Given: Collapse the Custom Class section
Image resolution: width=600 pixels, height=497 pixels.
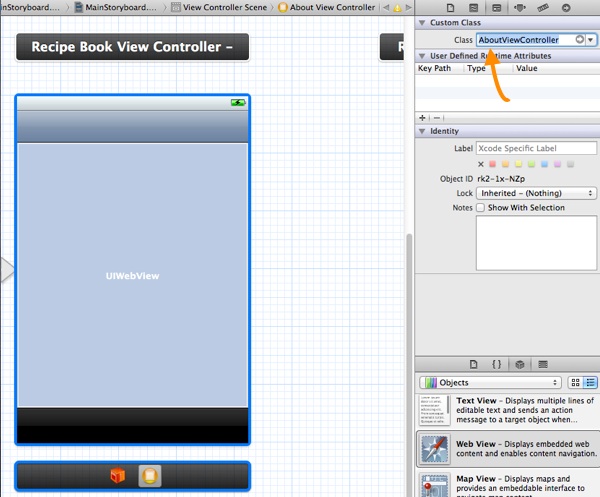Looking at the screenshot, I should [x=422, y=22].
